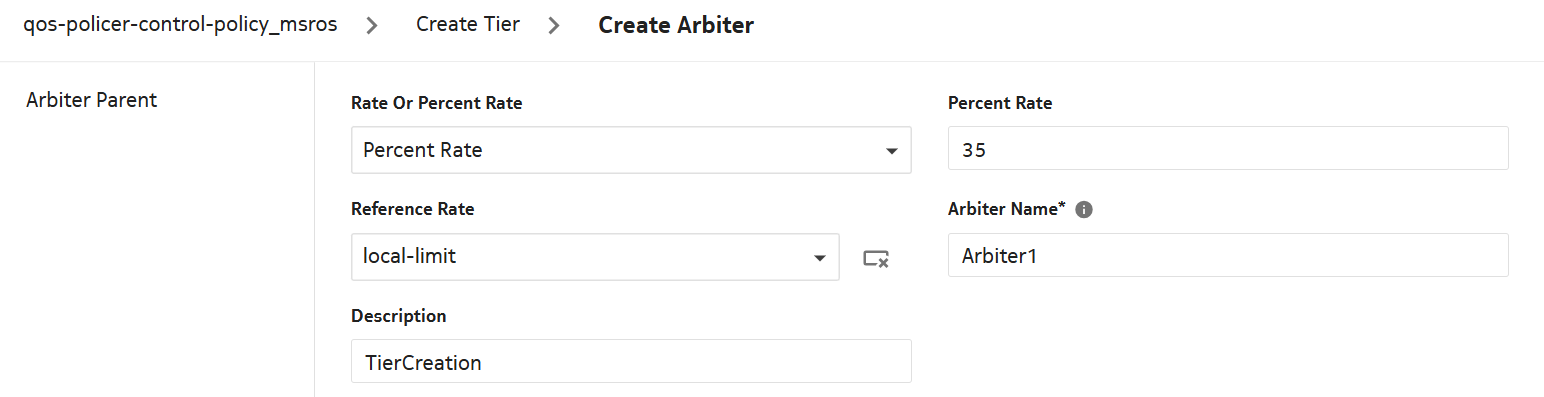Clear the Reference Rate selection icon
Screen dimensions: 1544x397
(876, 259)
